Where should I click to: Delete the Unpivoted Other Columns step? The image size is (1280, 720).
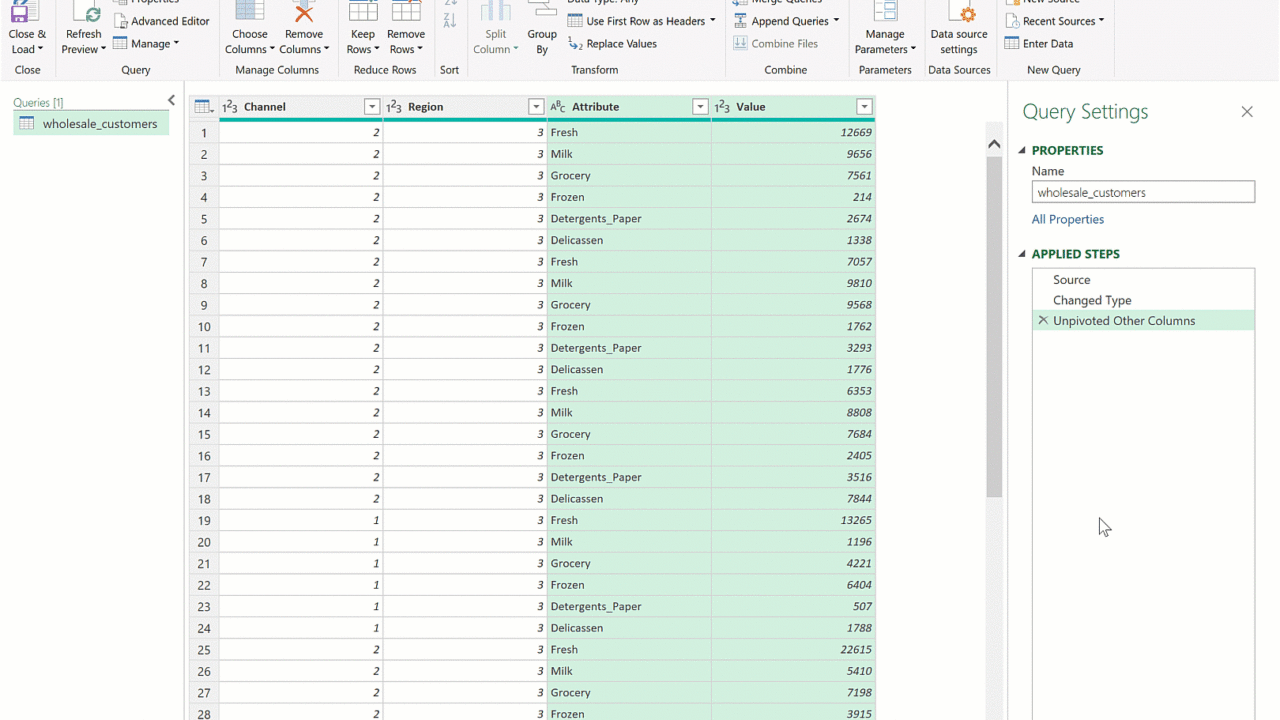coord(1043,321)
